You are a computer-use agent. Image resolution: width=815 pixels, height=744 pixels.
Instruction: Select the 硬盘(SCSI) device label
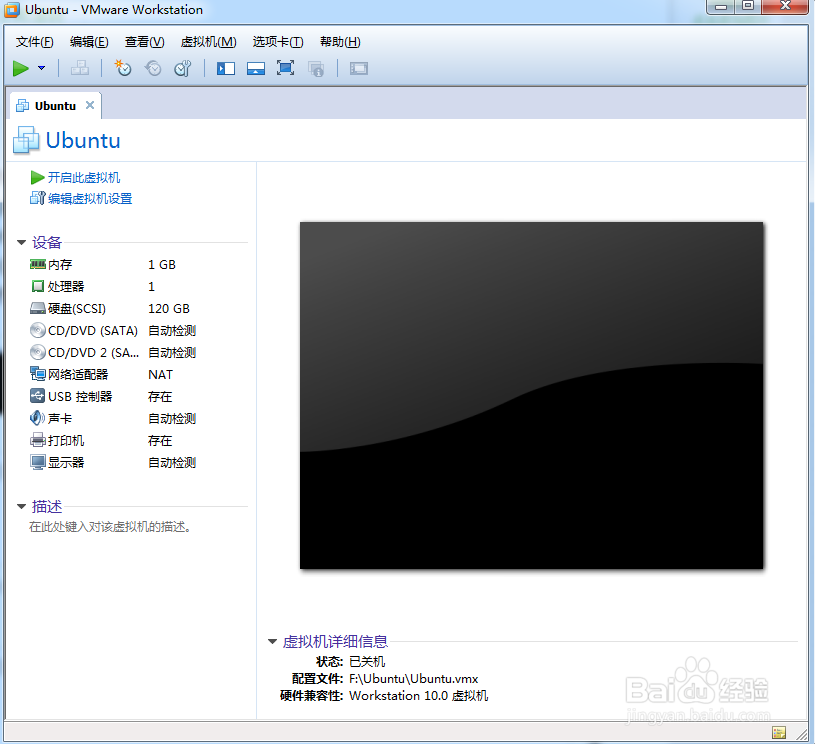point(77,309)
